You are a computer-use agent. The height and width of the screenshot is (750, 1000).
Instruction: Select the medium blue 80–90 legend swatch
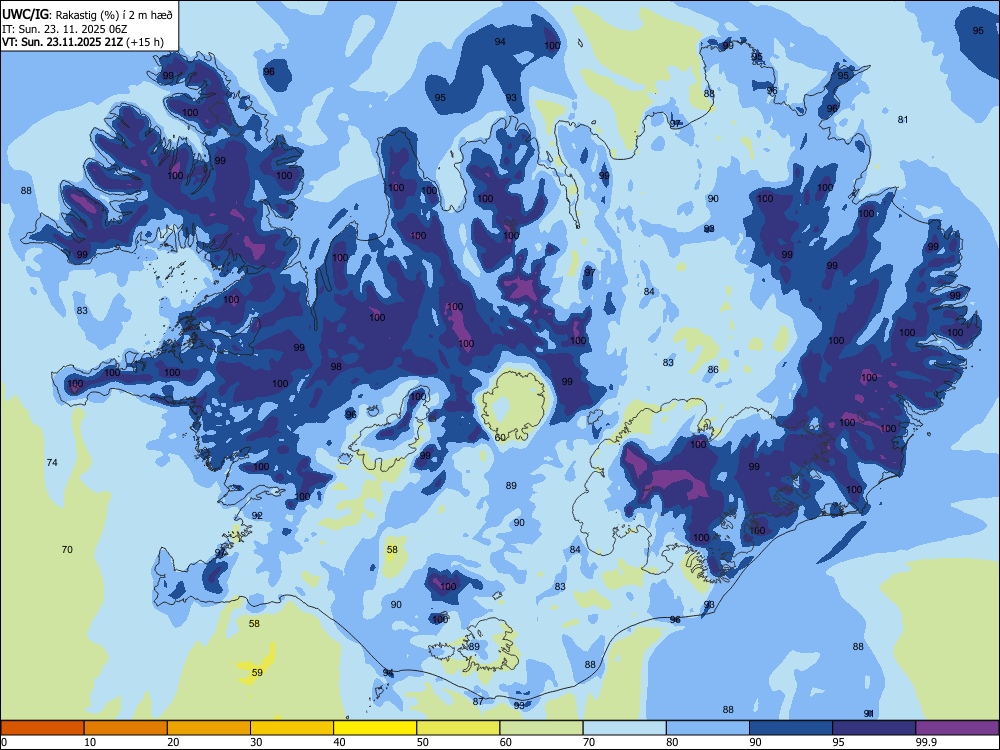[707, 728]
